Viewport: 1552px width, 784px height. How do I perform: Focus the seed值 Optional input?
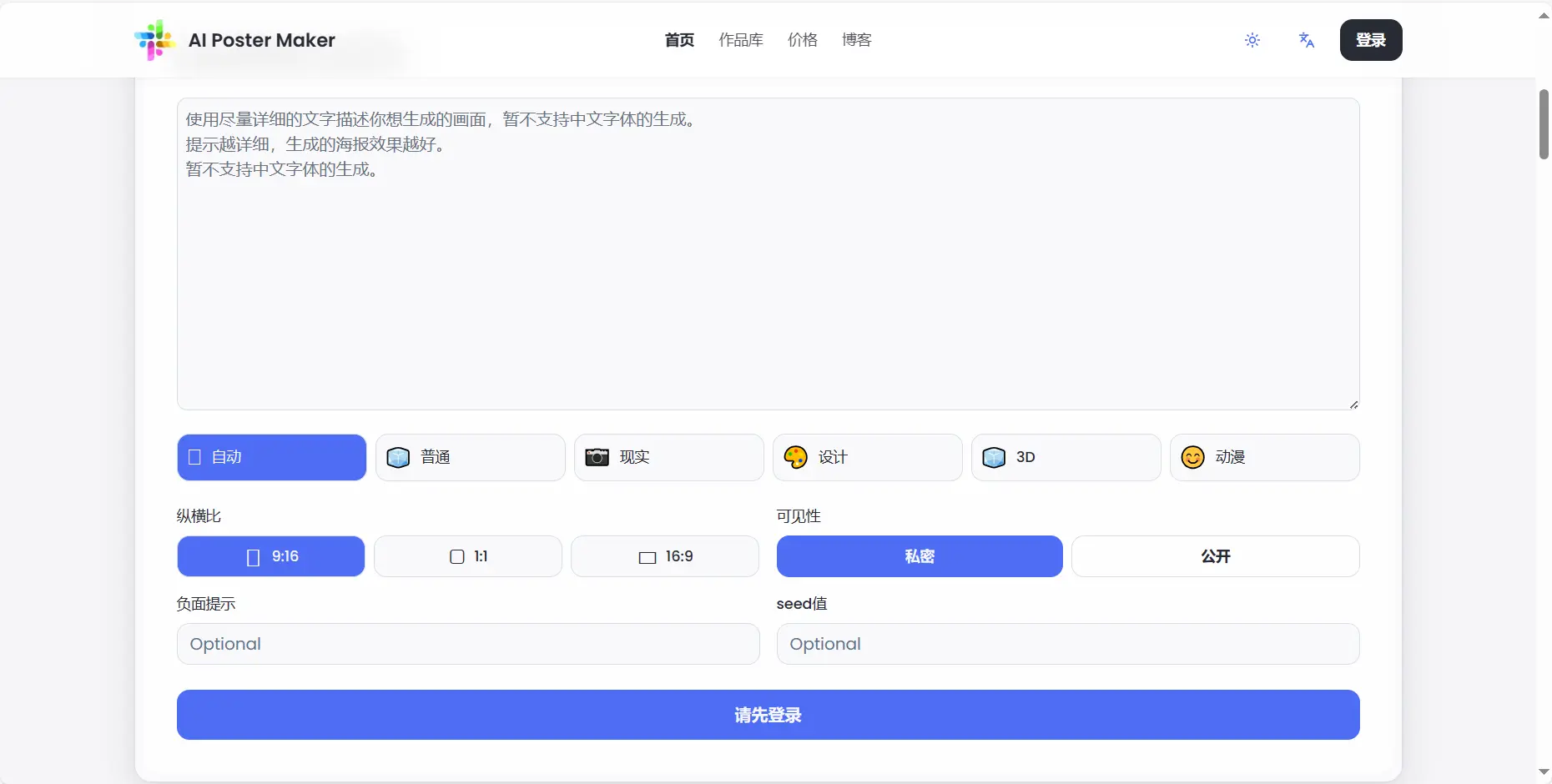click(1067, 644)
